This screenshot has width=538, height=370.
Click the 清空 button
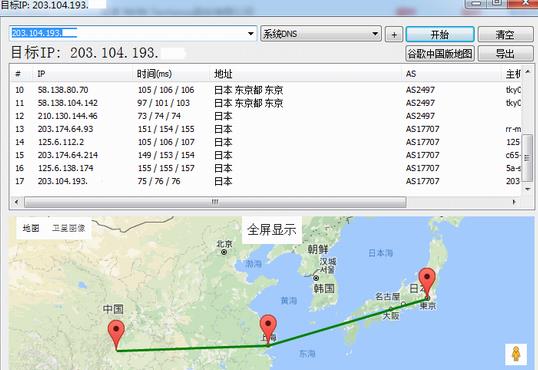pos(505,34)
